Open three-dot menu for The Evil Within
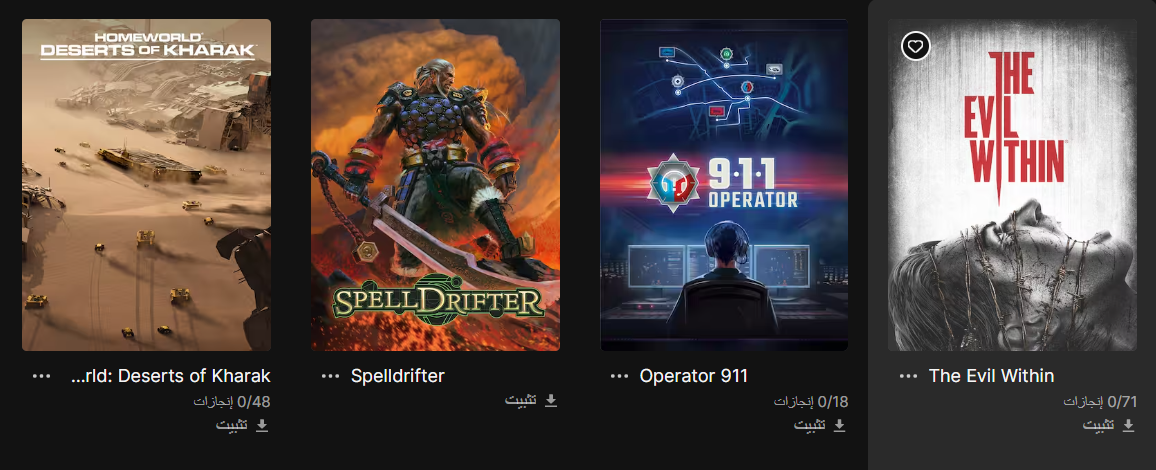1156x470 pixels. 908,376
